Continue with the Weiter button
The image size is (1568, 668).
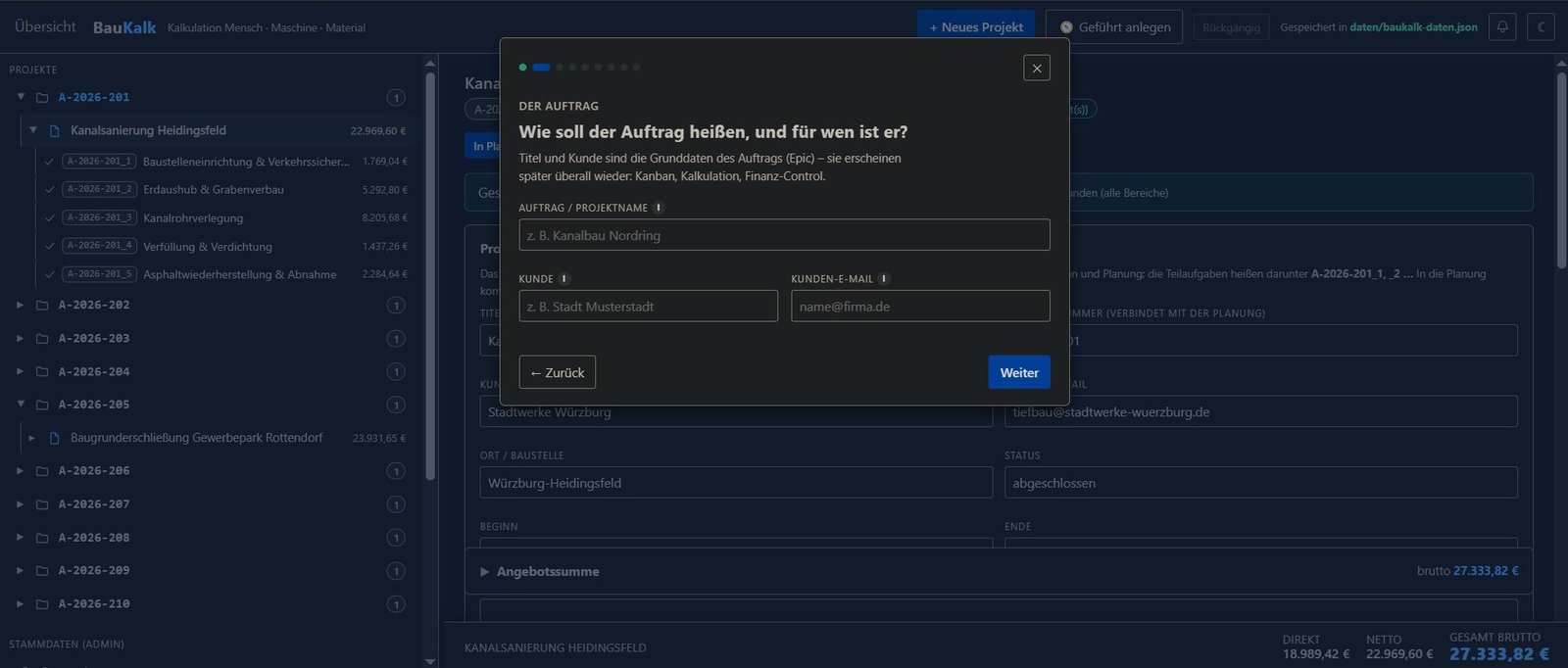(1019, 372)
